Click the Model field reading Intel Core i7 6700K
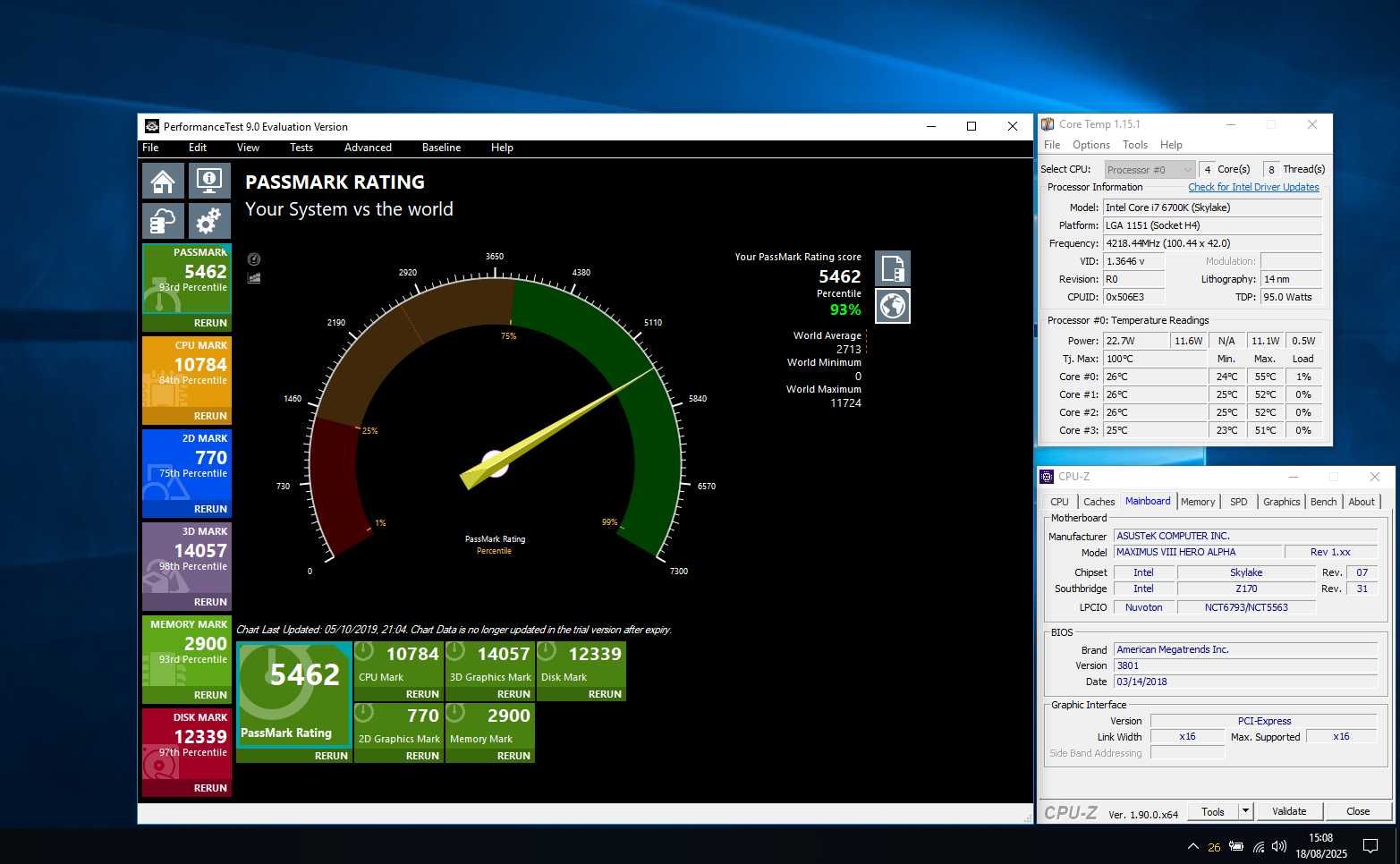 1212,208
